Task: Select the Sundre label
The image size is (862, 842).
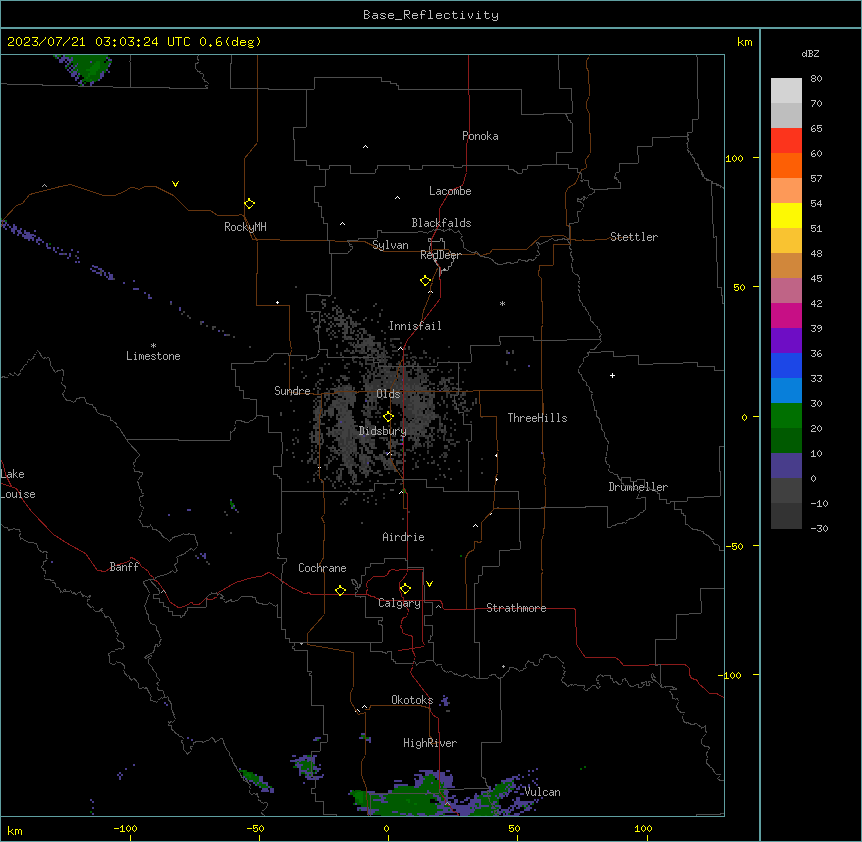Action: [x=292, y=391]
